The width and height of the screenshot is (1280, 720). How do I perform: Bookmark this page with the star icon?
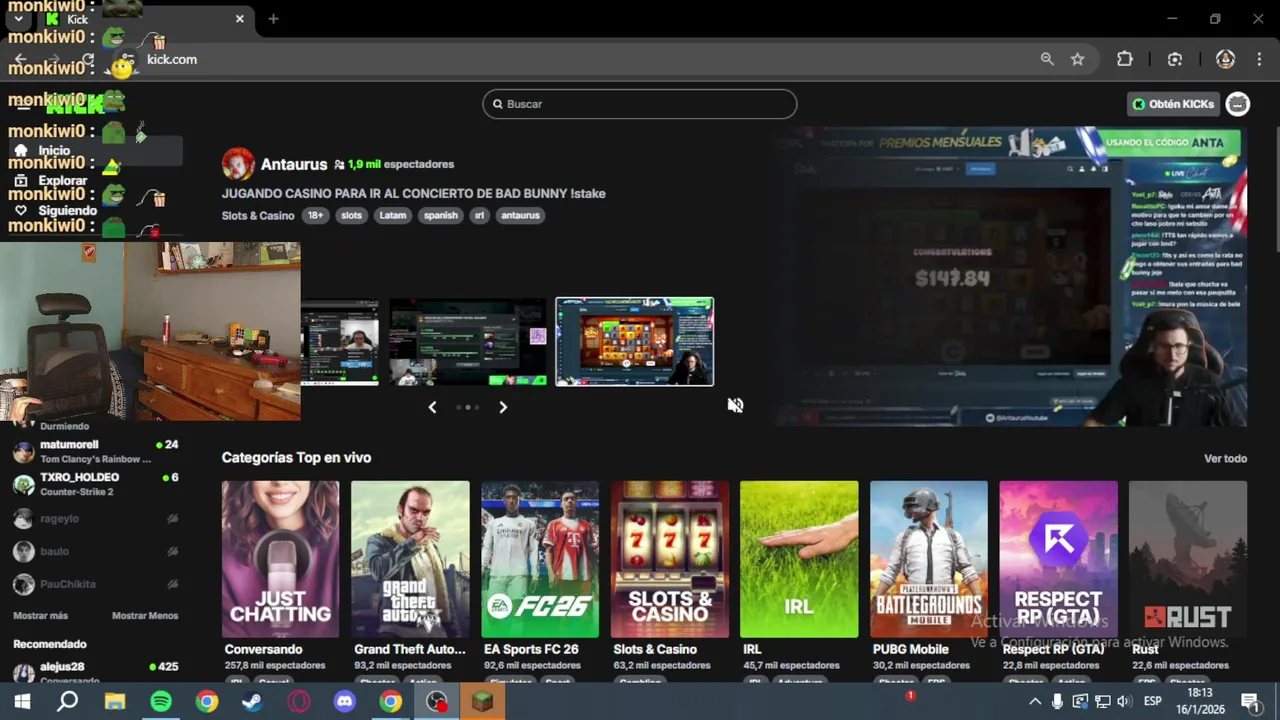click(x=1077, y=59)
